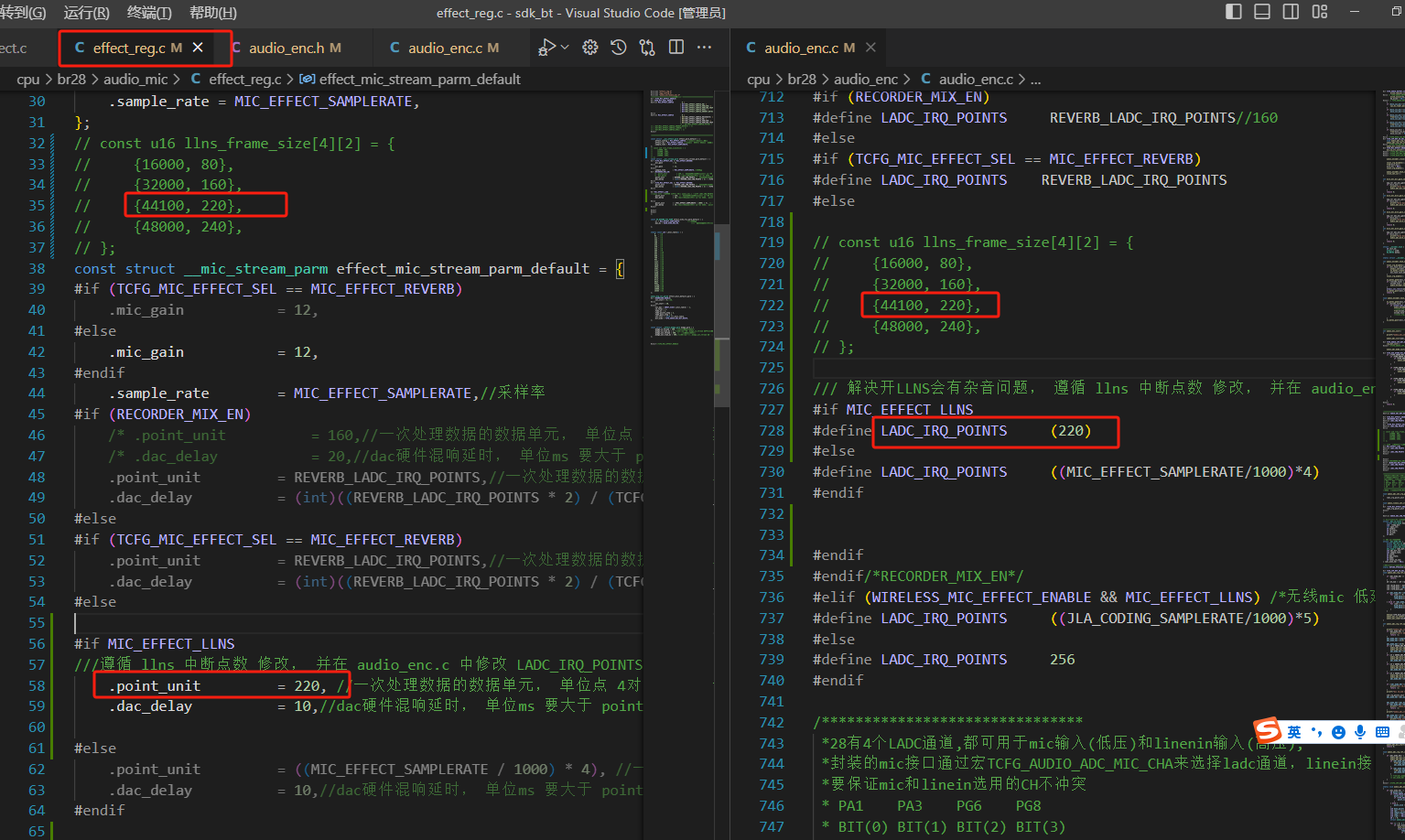Click '.point_unit' on line 58
Screen dimensions: 1405x840
click(155, 685)
